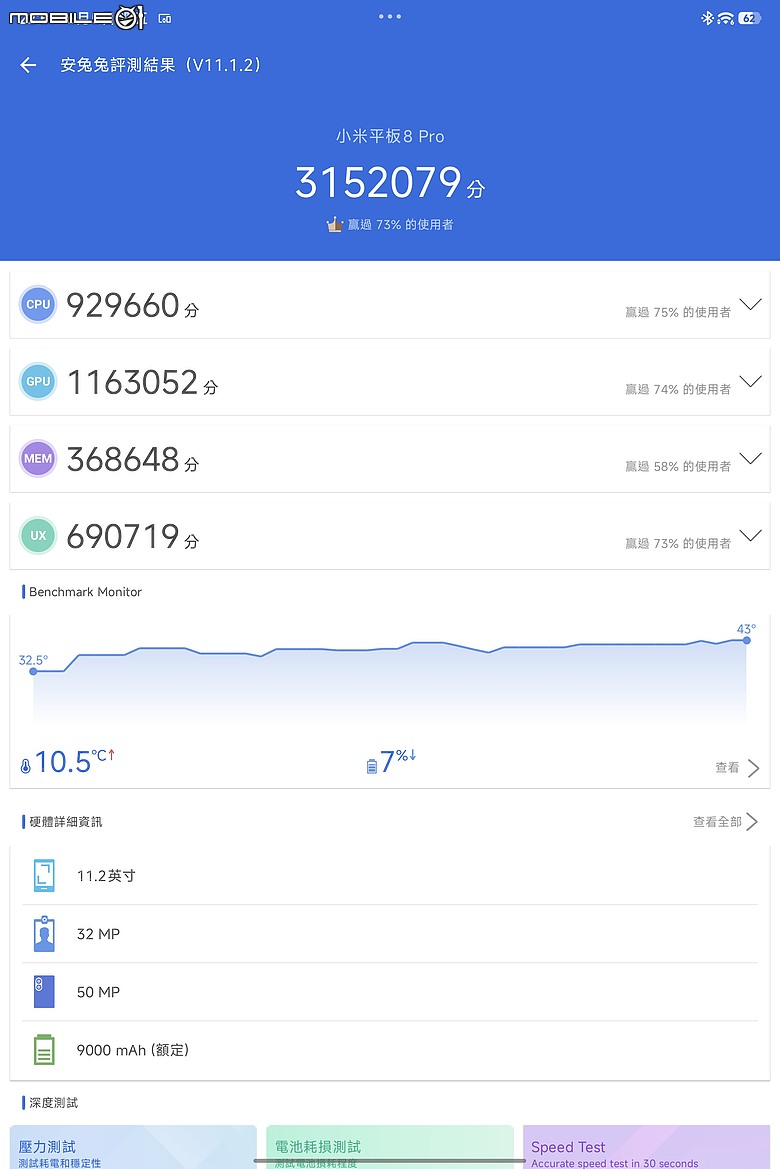Tap the rear camera 50 MP icon

[x=44, y=992]
